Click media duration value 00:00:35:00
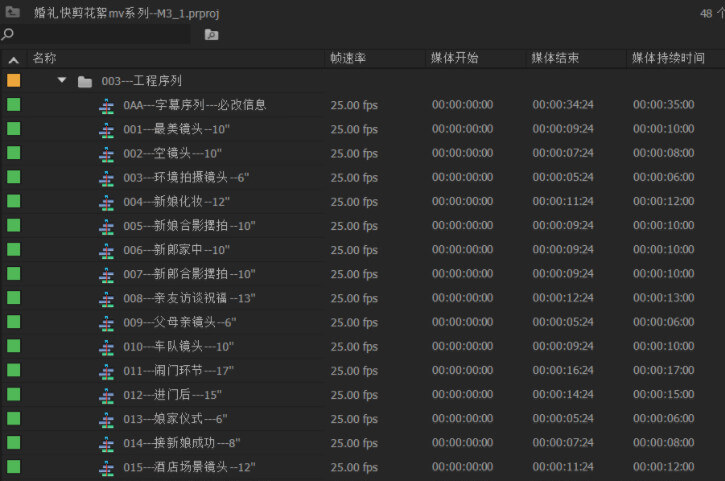The width and height of the screenshot is (725, 481). [664, 105]
